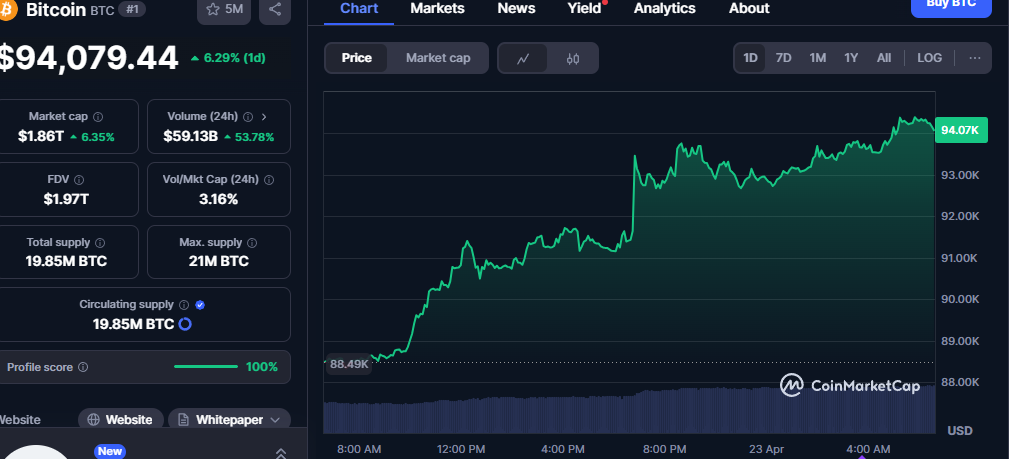This screenshot has width=1009, height=459.
Task: Click the CoinMarketCap logo on chart
Action: pos(849,386)
